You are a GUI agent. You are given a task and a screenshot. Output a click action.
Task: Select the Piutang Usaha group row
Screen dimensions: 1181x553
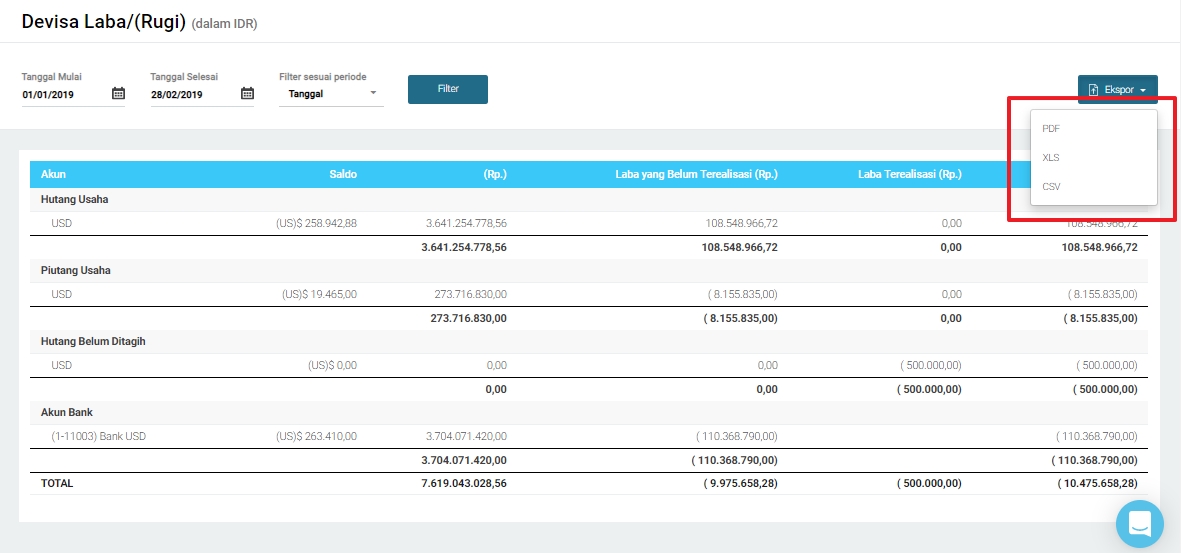[589, 270]
